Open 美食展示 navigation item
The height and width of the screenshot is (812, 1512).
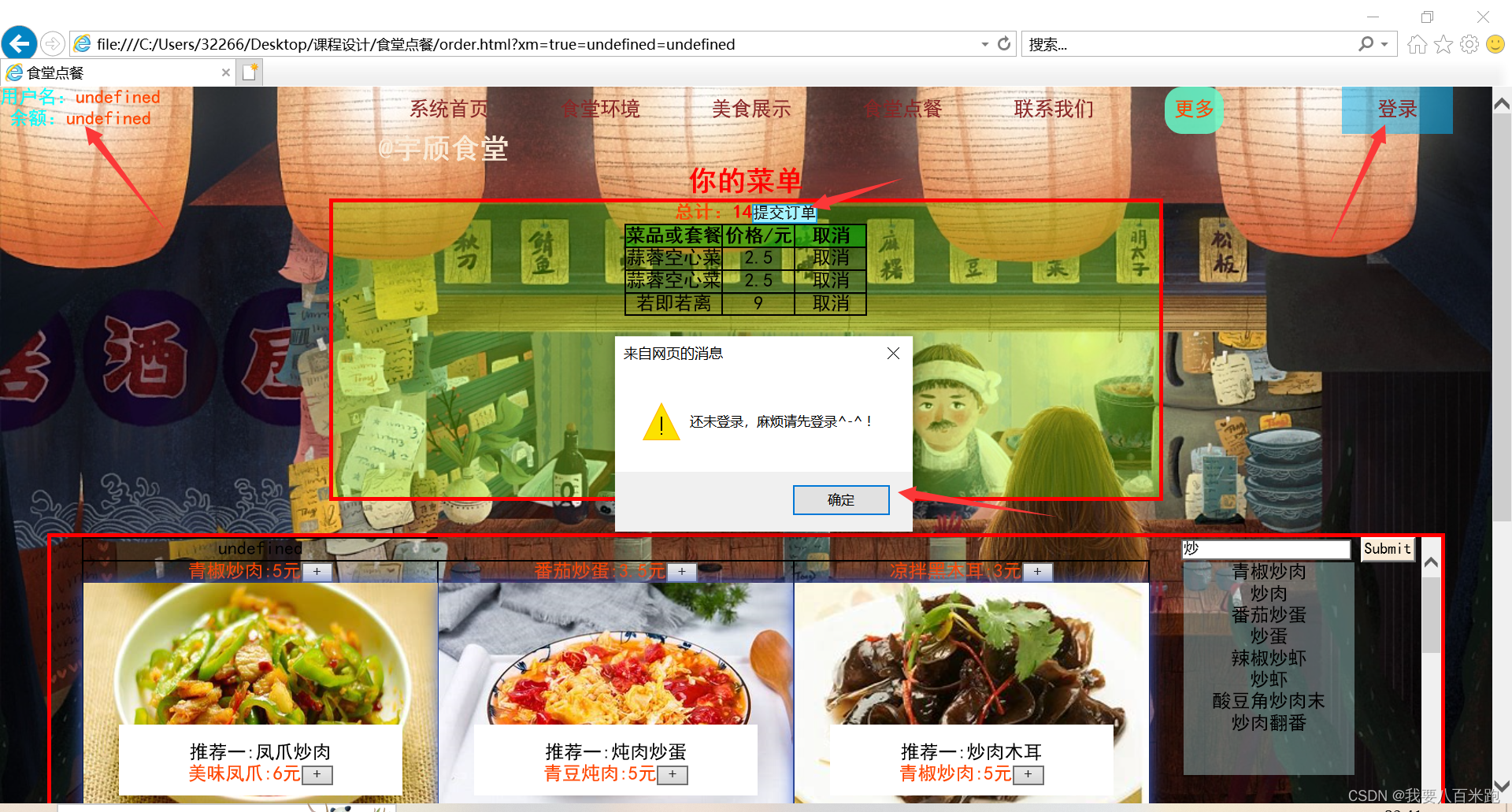click(751, 109)
